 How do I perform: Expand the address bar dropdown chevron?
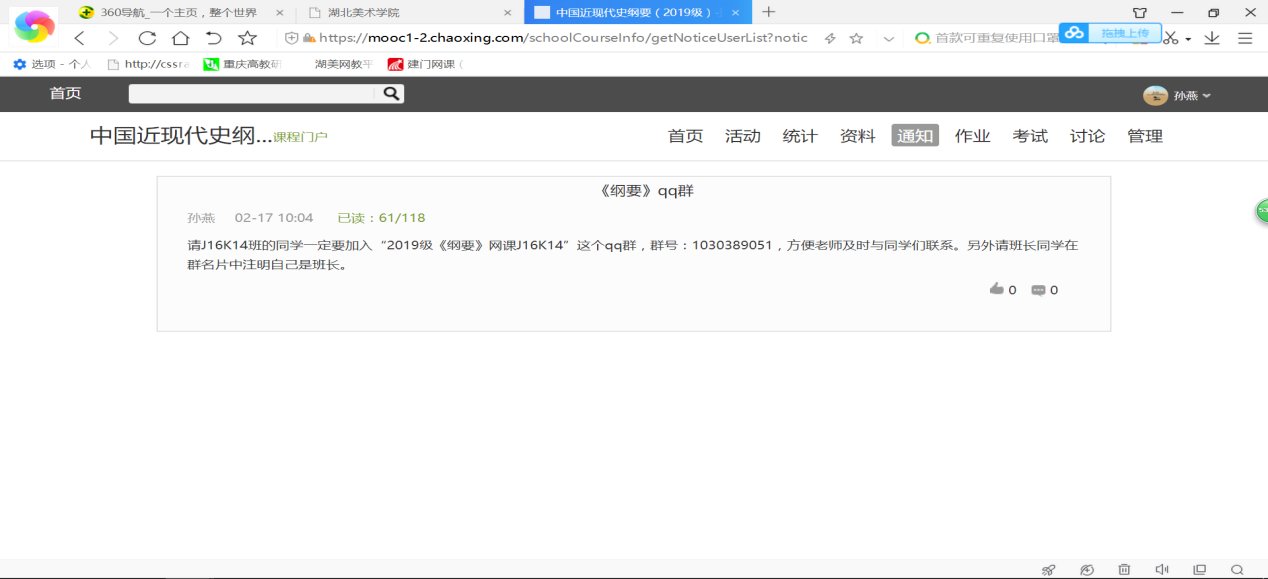tap(889, 38)
